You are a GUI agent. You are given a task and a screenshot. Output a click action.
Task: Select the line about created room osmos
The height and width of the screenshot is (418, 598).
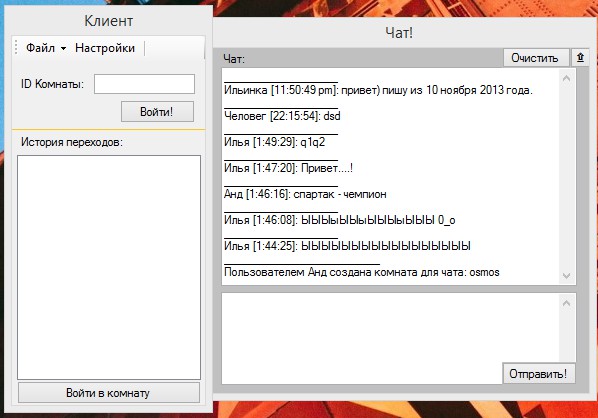362,272
